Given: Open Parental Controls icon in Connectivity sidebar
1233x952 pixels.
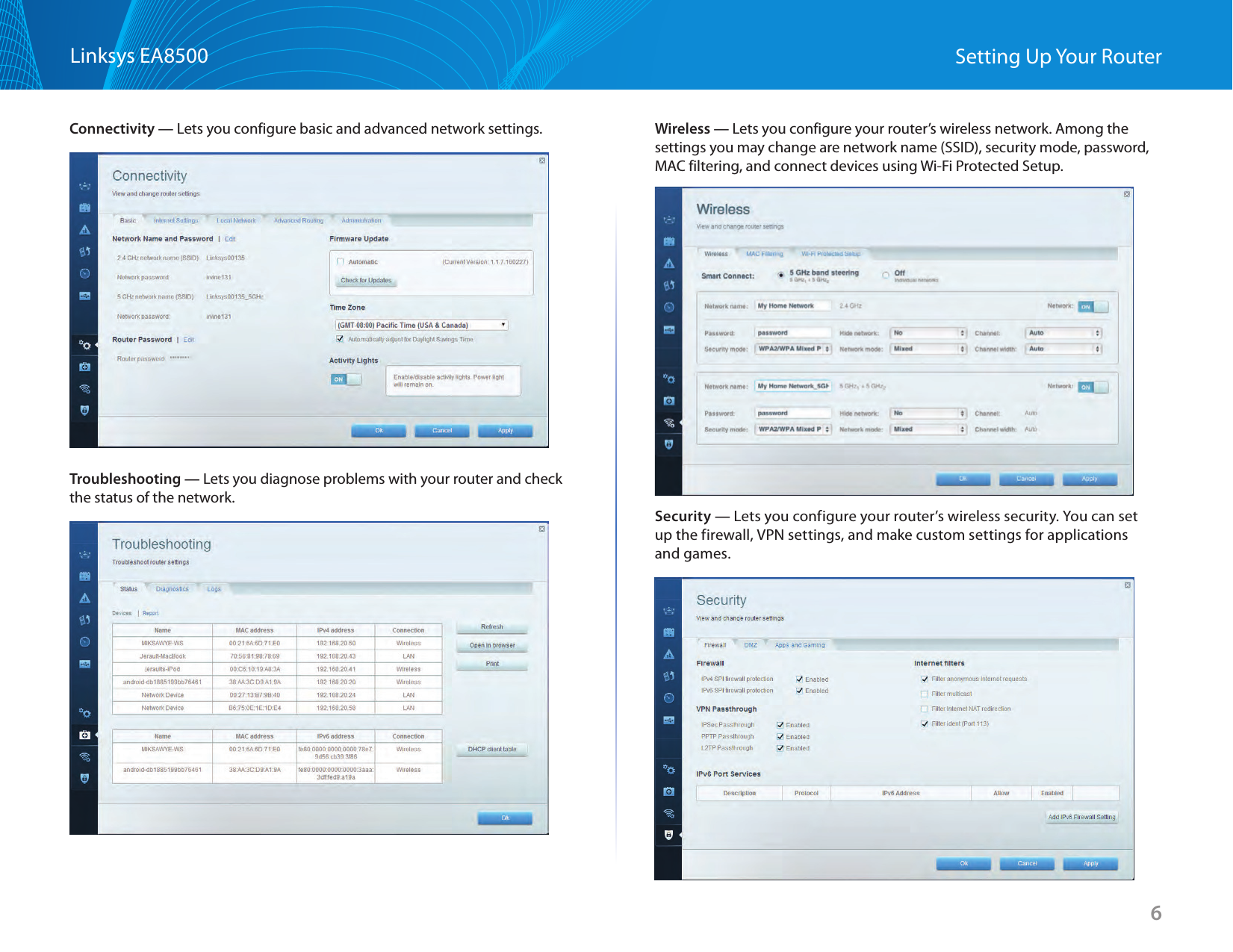Looking at the screenshot, I should pyautogui.click(x=85, y=229).
